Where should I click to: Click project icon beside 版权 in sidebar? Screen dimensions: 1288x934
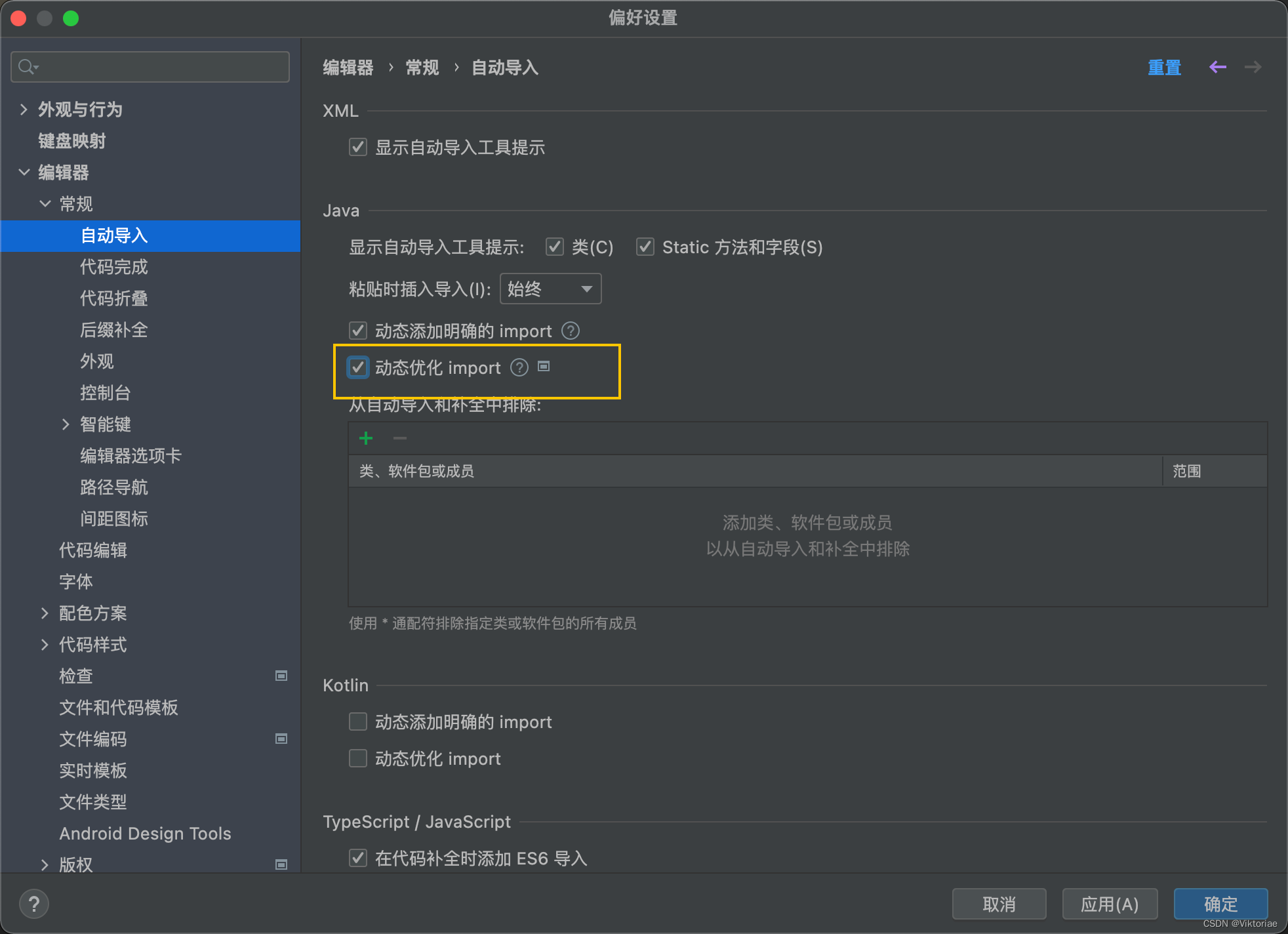click(x=281, y=864)
